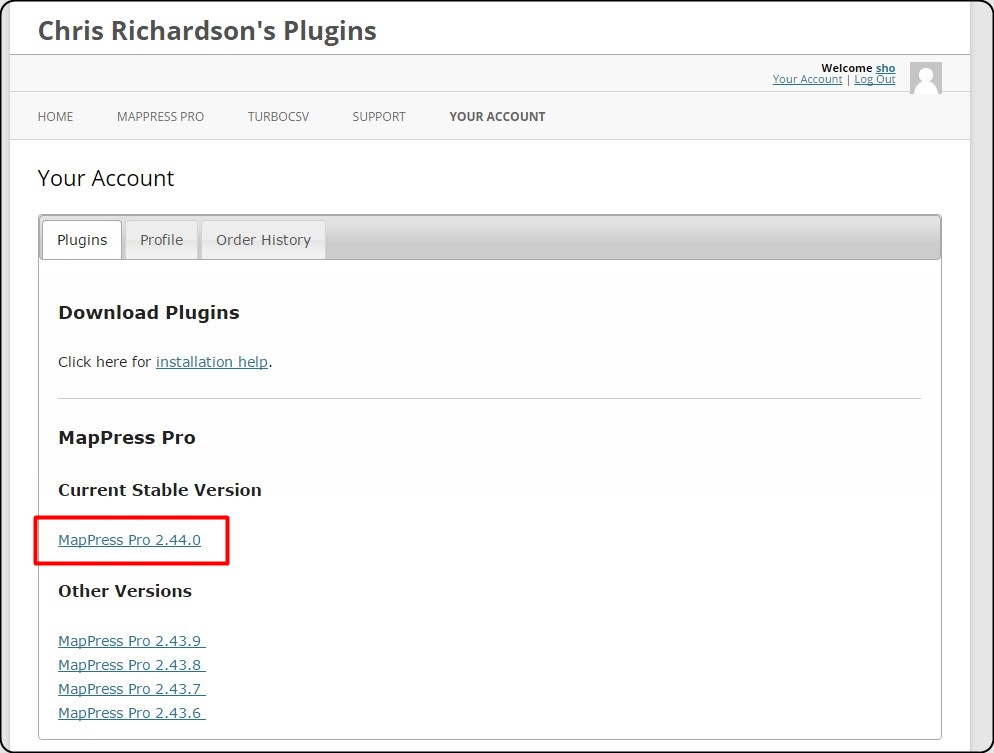Click the vertical scrollbar on right edge

tap(981, 376)
